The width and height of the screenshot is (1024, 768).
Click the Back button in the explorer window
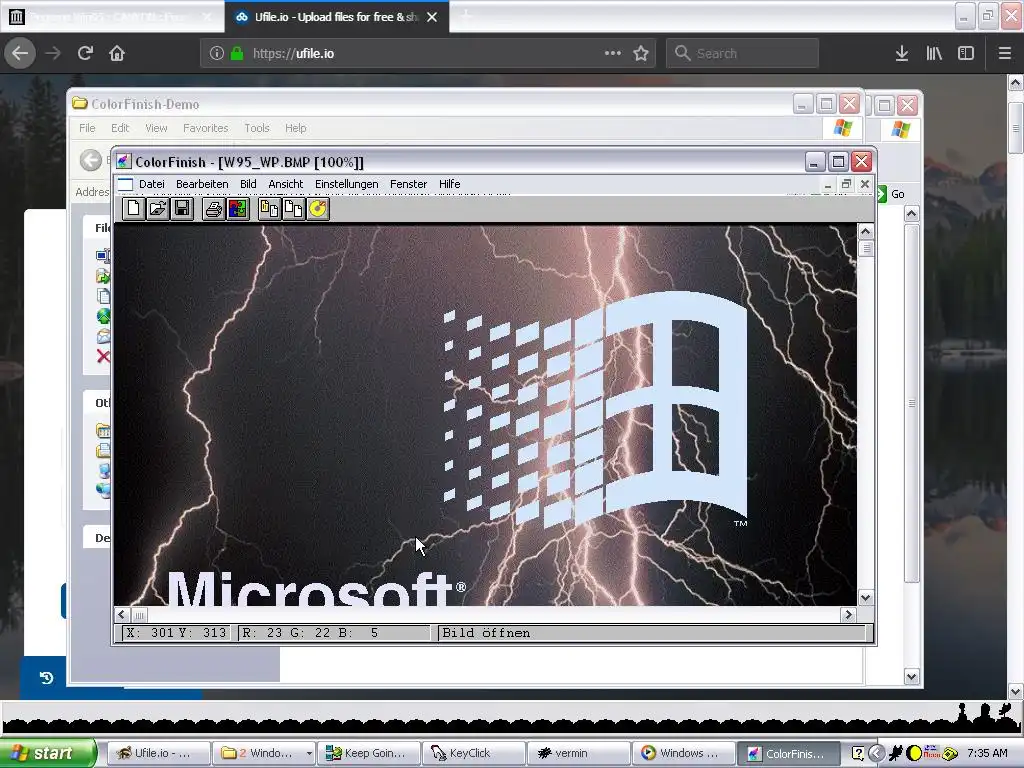click(91, 160)
